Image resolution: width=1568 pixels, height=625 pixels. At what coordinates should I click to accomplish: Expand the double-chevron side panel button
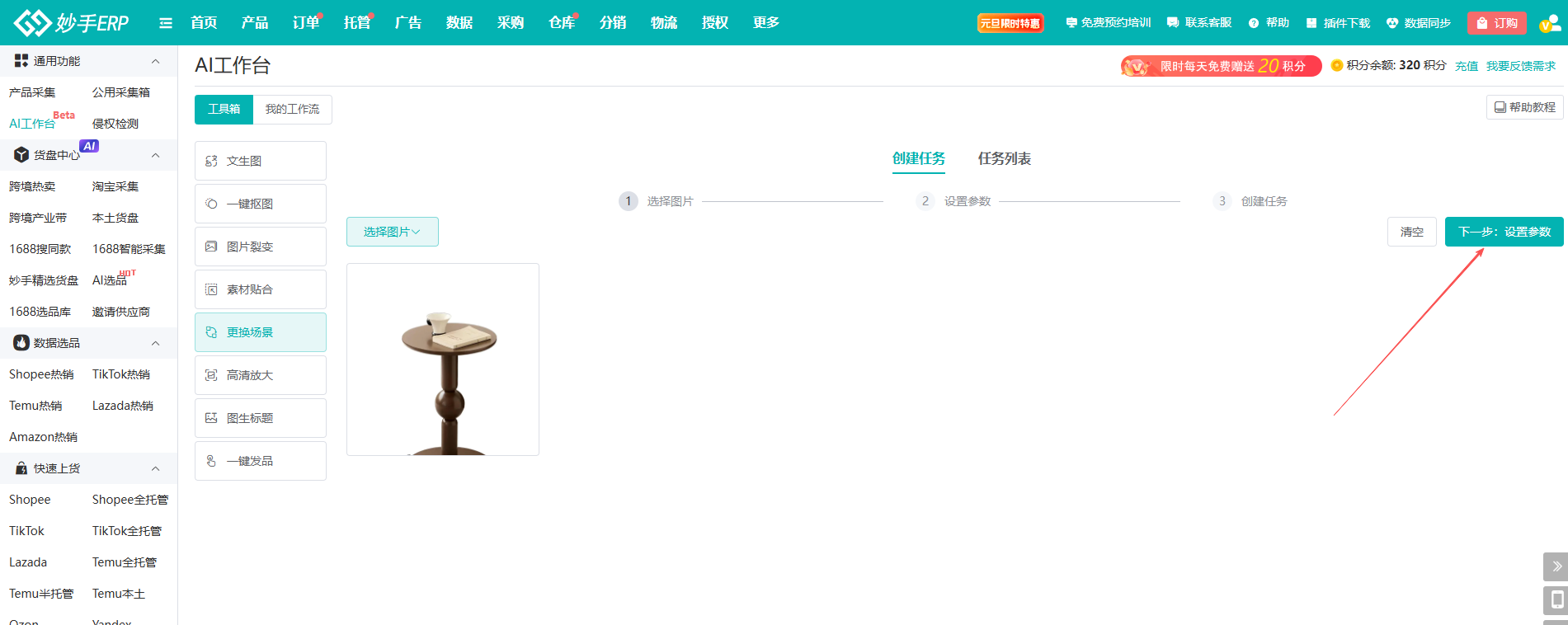(x=1556, y=566)
